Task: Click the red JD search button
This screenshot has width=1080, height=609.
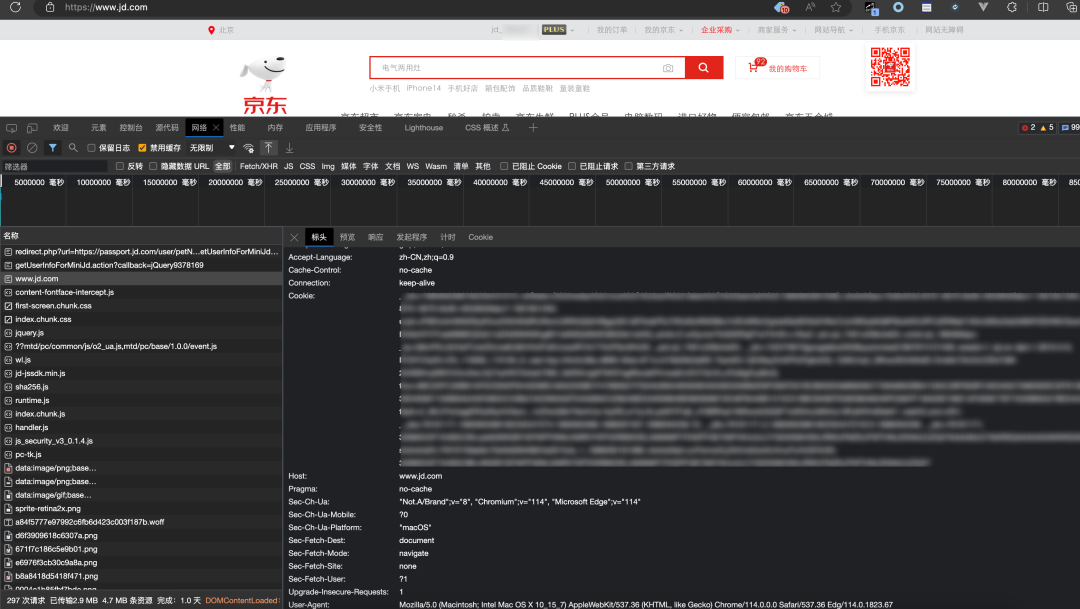Action: (x=704, y=68)
